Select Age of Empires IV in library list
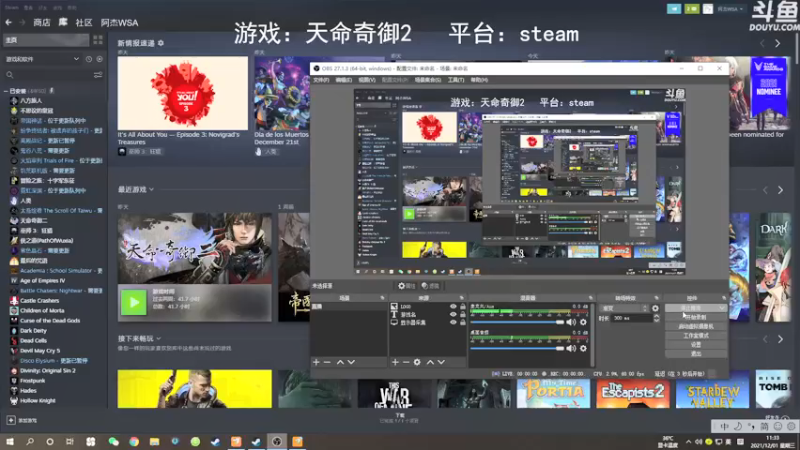The height and width of the screenshot is (450, 800). [x=42, y=281]
